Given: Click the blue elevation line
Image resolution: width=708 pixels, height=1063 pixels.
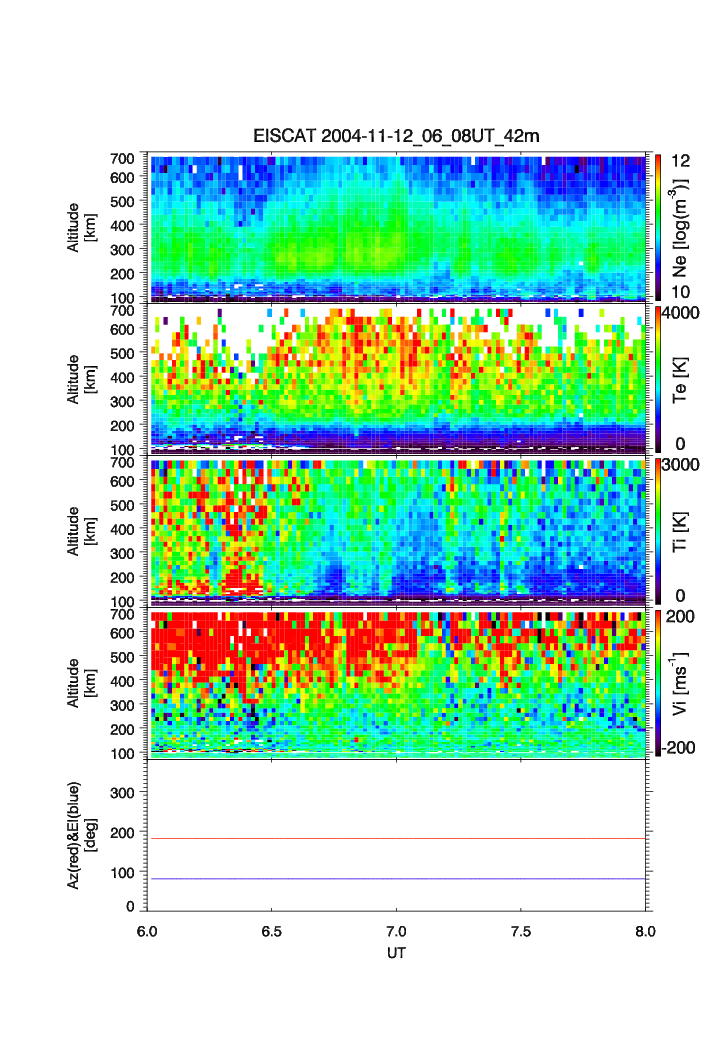Looking at the screenshot, I should coord(397,879).
